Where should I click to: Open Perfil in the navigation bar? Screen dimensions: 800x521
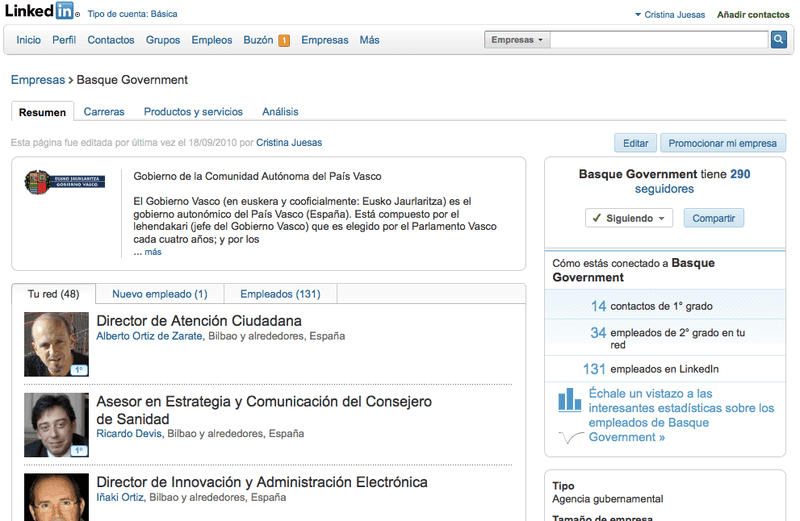click(64, 40)
